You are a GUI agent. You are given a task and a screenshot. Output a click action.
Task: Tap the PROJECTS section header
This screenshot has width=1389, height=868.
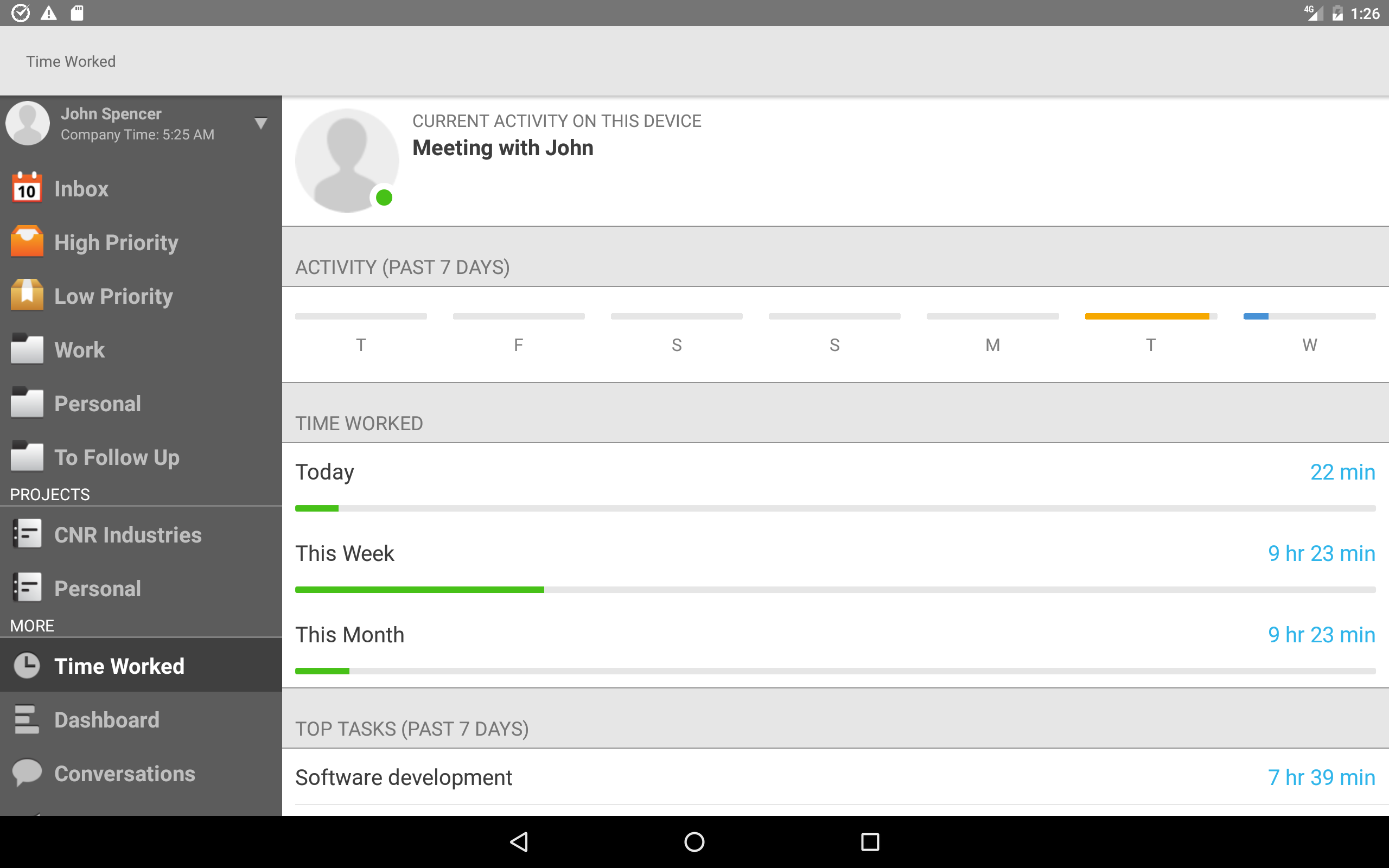pyautogui.click(x=50, y=494)
